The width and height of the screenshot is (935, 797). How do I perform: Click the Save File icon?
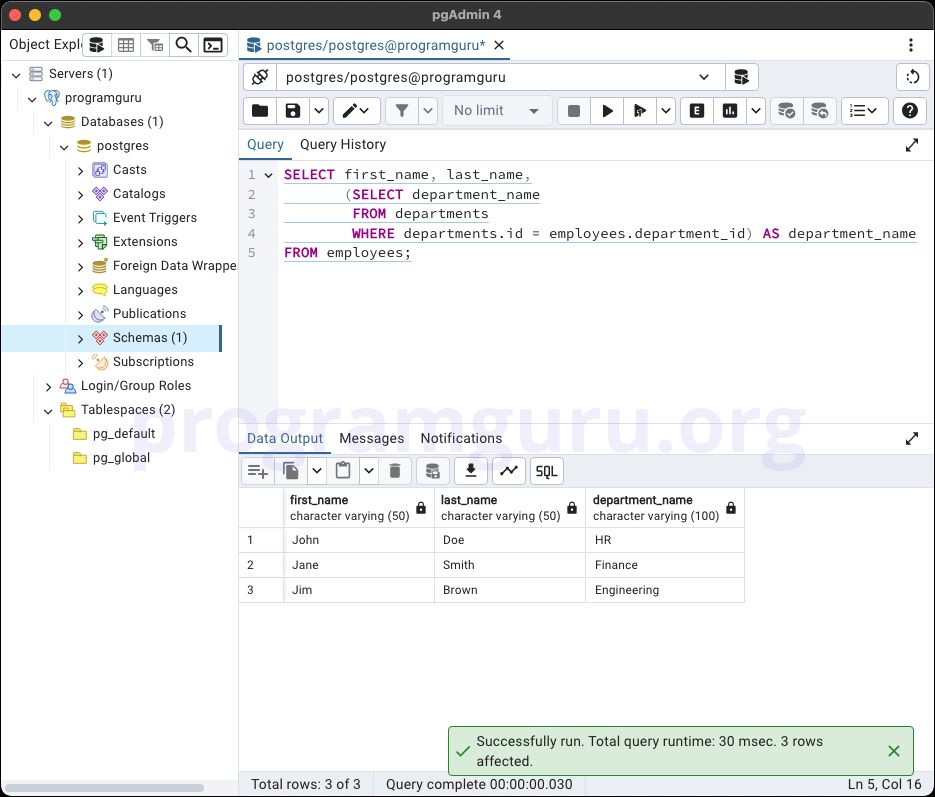tap(293, 110)
